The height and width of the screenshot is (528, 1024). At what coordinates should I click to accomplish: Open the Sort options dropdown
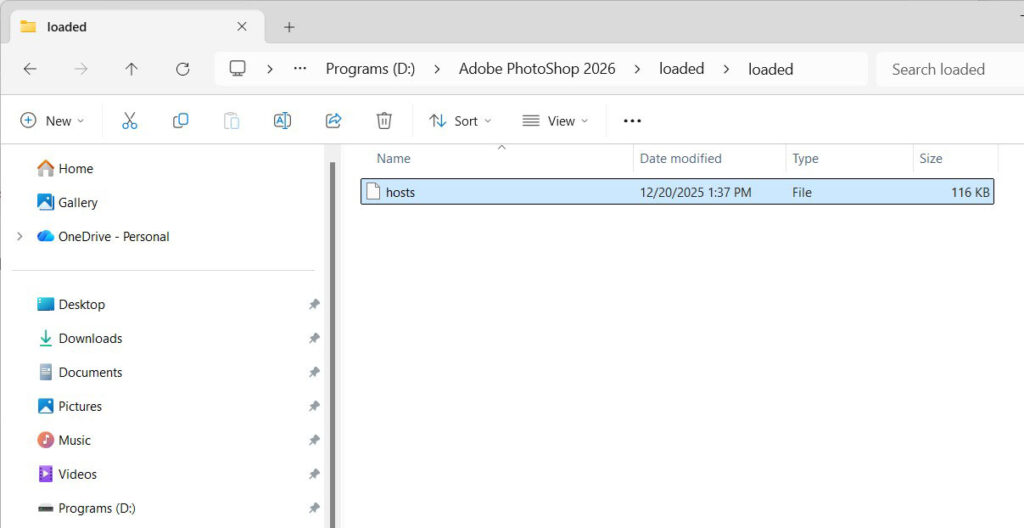click(460, 121)
